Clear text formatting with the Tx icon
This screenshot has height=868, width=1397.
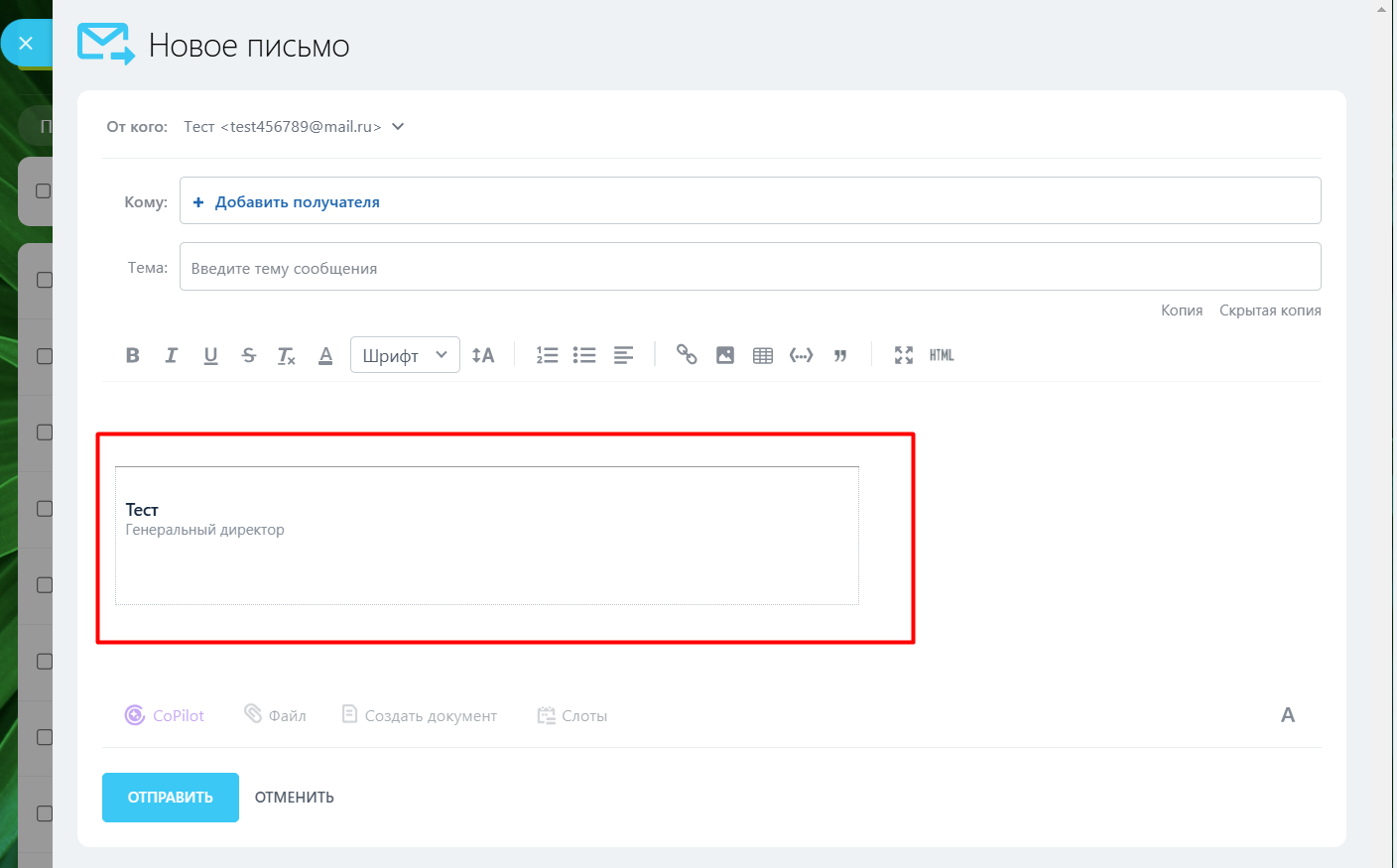(x=287, y=354)
